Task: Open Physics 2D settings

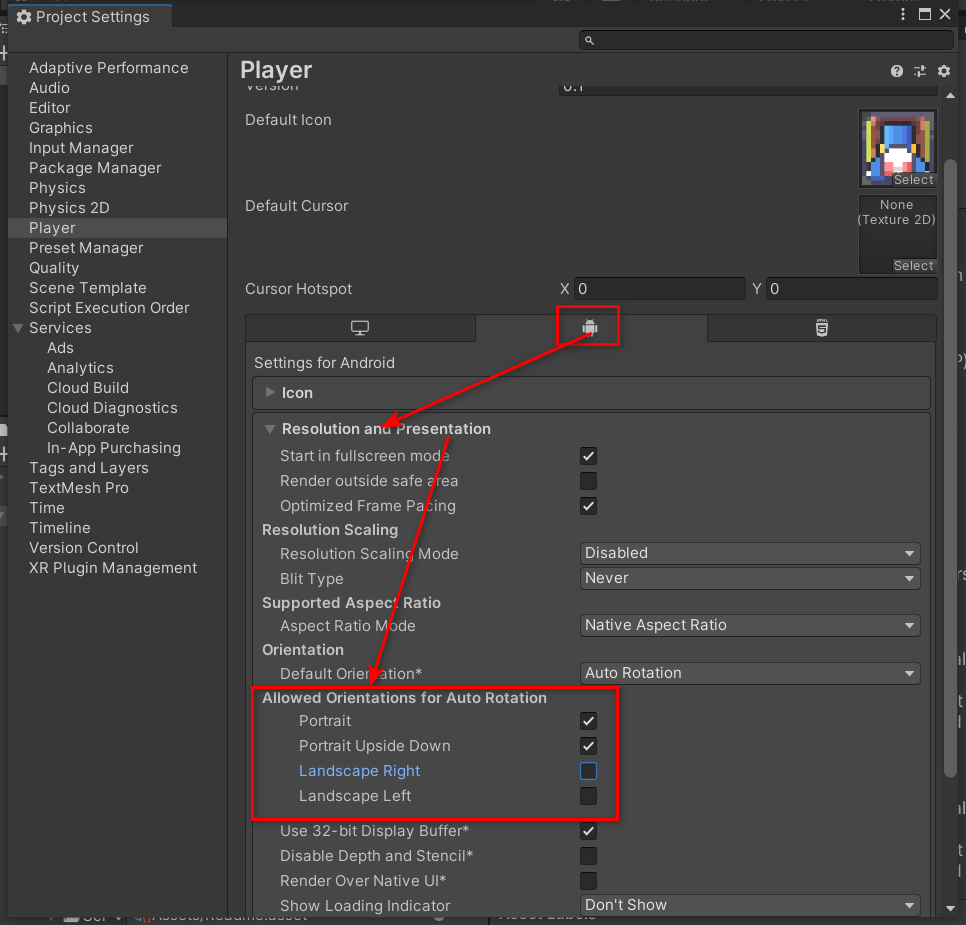Action: click(69, 208)
